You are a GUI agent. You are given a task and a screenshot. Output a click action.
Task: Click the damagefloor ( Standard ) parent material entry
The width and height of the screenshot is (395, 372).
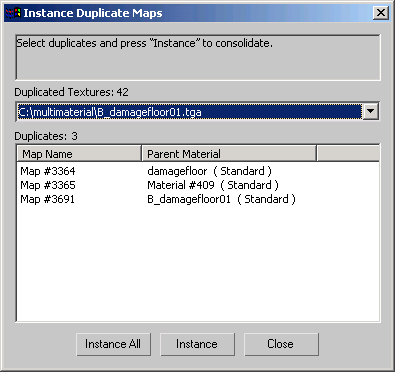[x=209, y=171]
